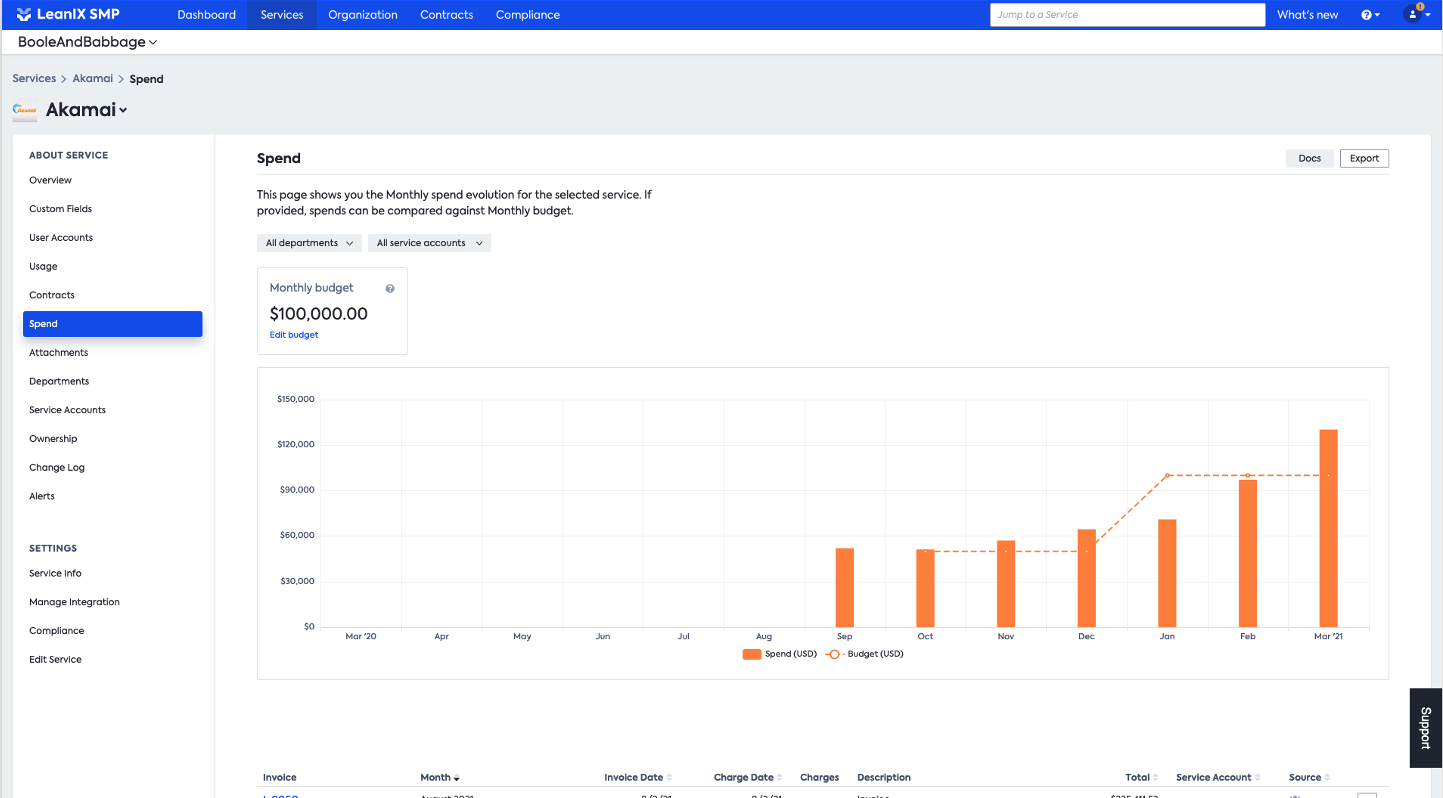Open Departments in sidebar
The image size is (1443, 798).
tap(59, 381)
